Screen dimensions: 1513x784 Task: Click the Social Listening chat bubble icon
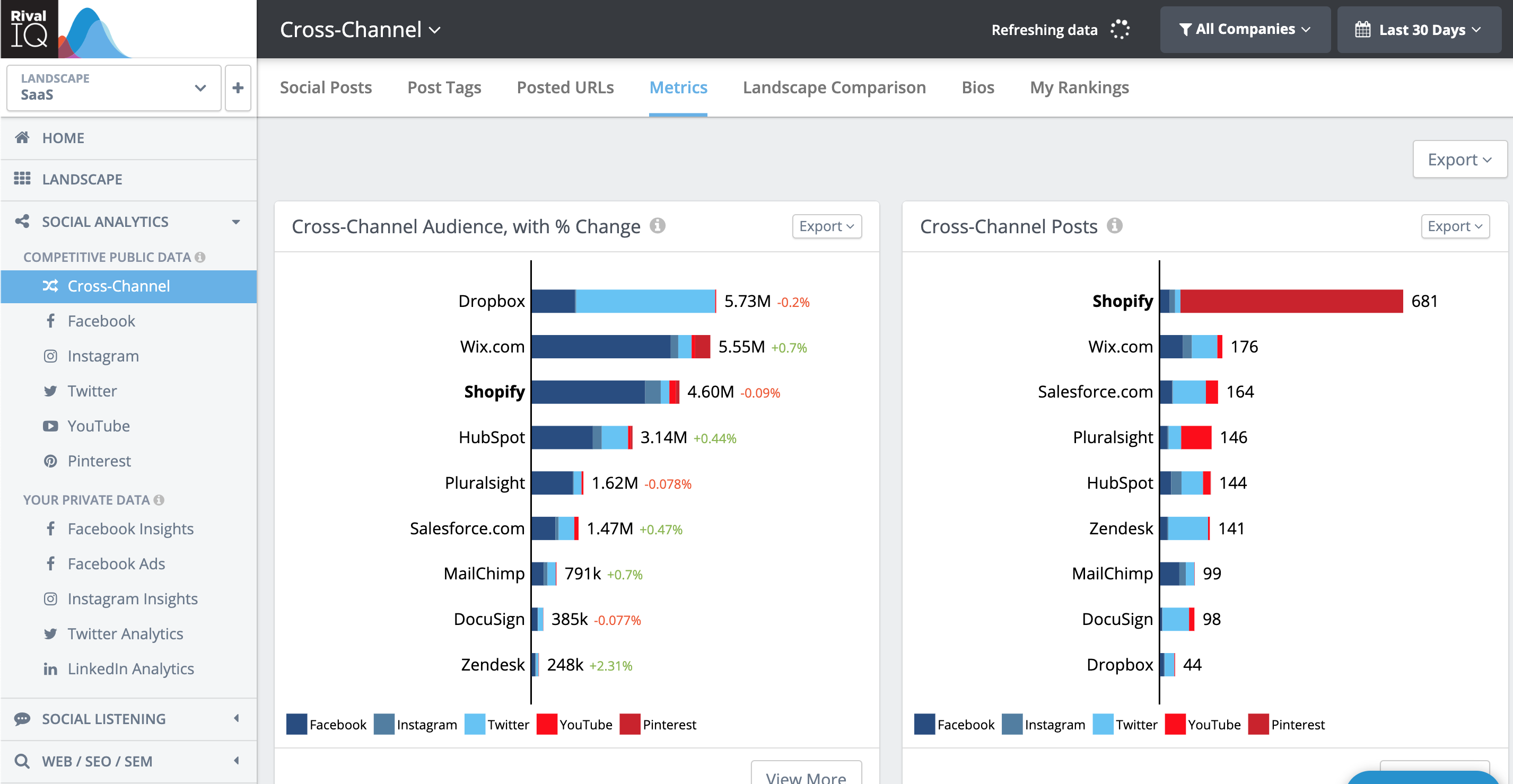[22, 719]
